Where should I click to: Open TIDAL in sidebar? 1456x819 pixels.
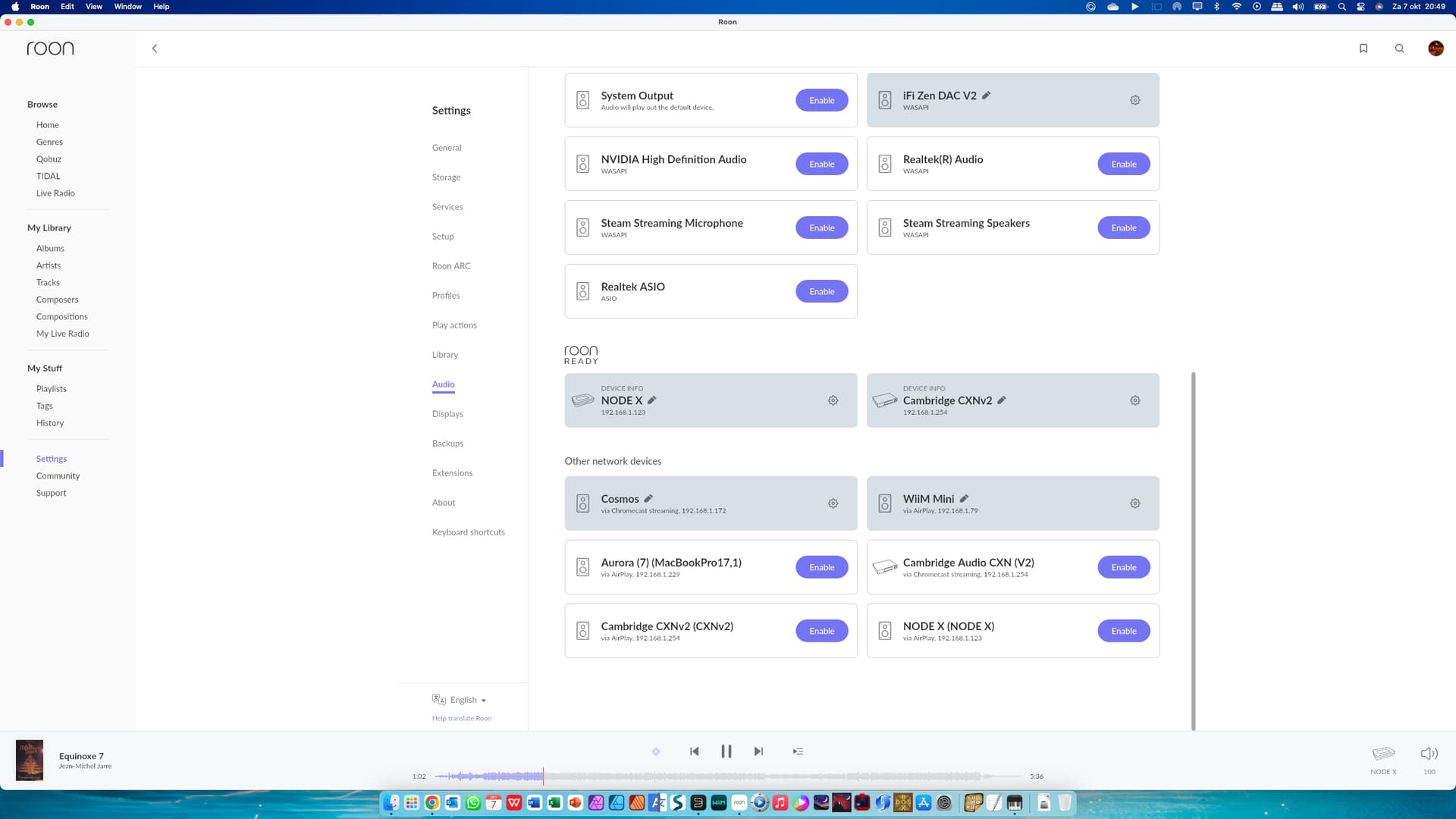point(48,176)
